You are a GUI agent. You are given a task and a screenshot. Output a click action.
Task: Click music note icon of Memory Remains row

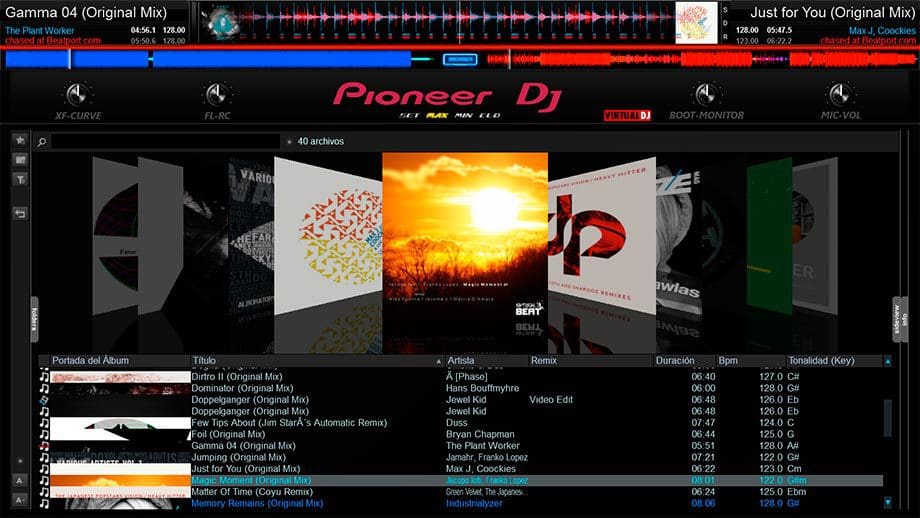pos(44,503)
